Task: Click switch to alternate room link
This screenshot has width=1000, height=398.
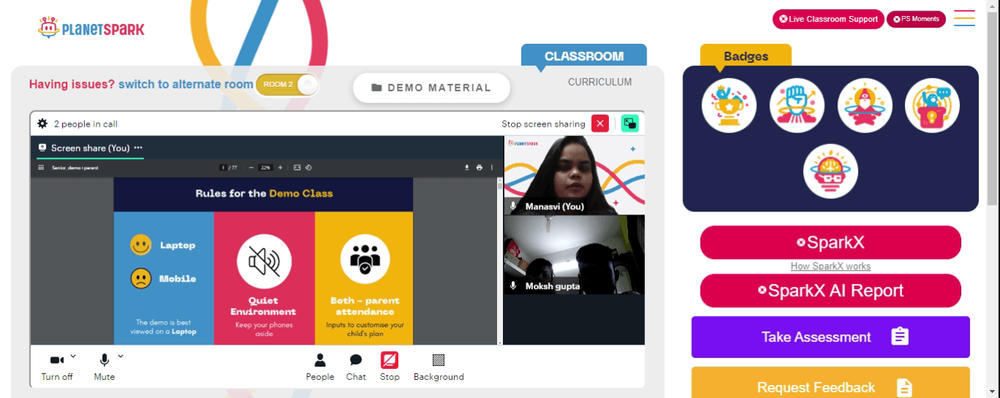Action: [186, 84]
